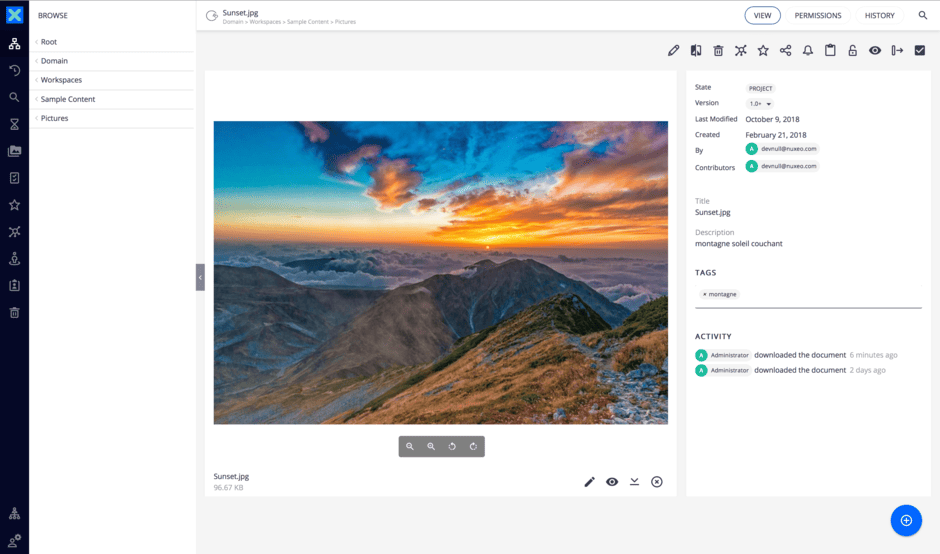Image resolution: width=940 pixels, height=554 pixels.
Task: Click devnull@nuxeo.com chip beside By
Action: (782, 149)
